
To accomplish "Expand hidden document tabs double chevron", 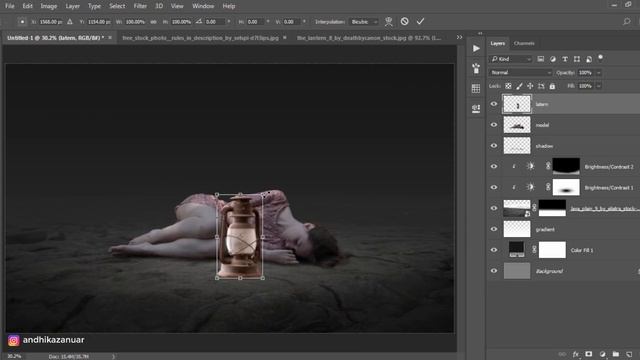I will tap(460, 37).
